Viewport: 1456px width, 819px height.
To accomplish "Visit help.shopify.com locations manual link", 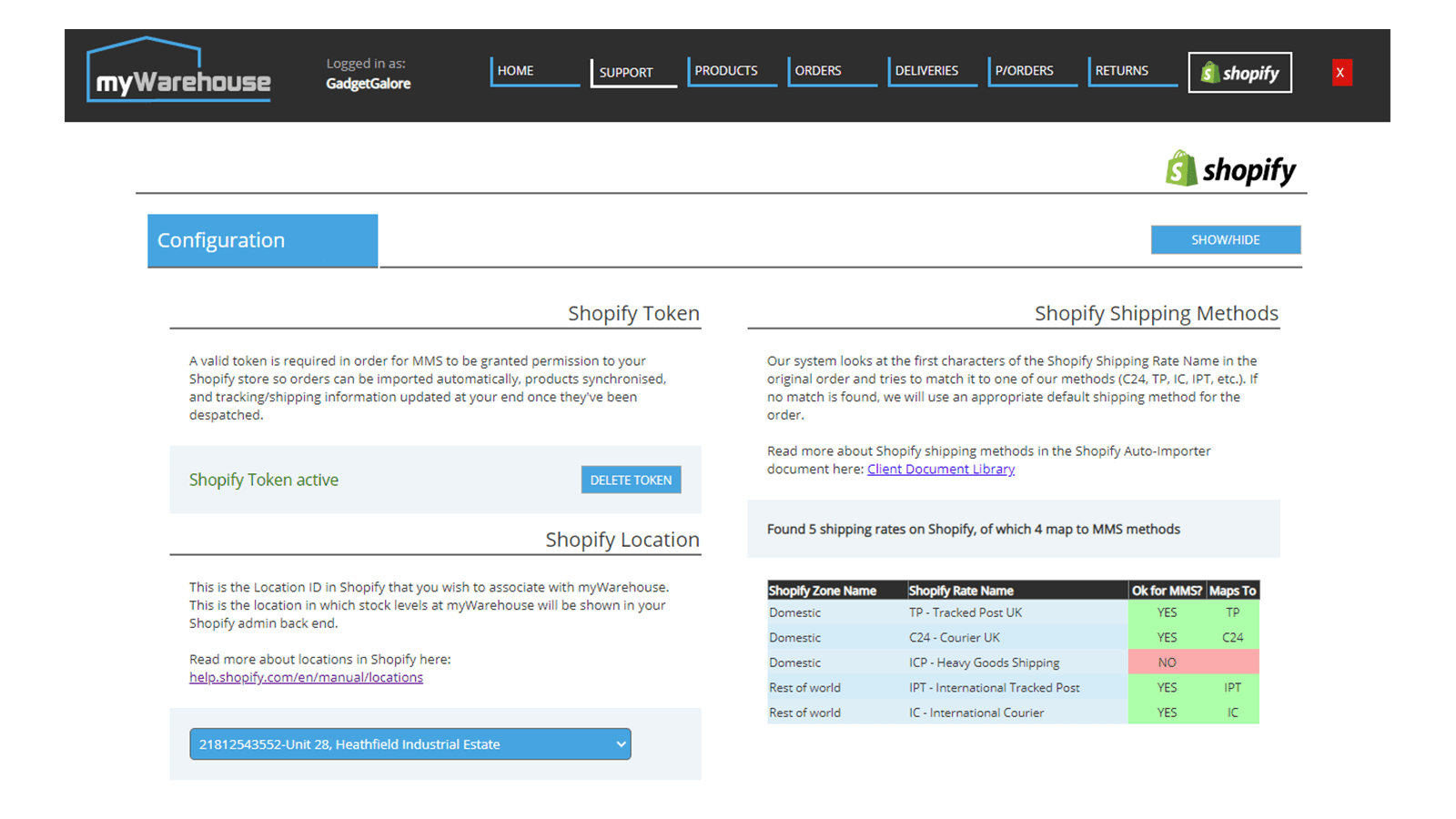I will pyautogui.click(x=306, y=677).
